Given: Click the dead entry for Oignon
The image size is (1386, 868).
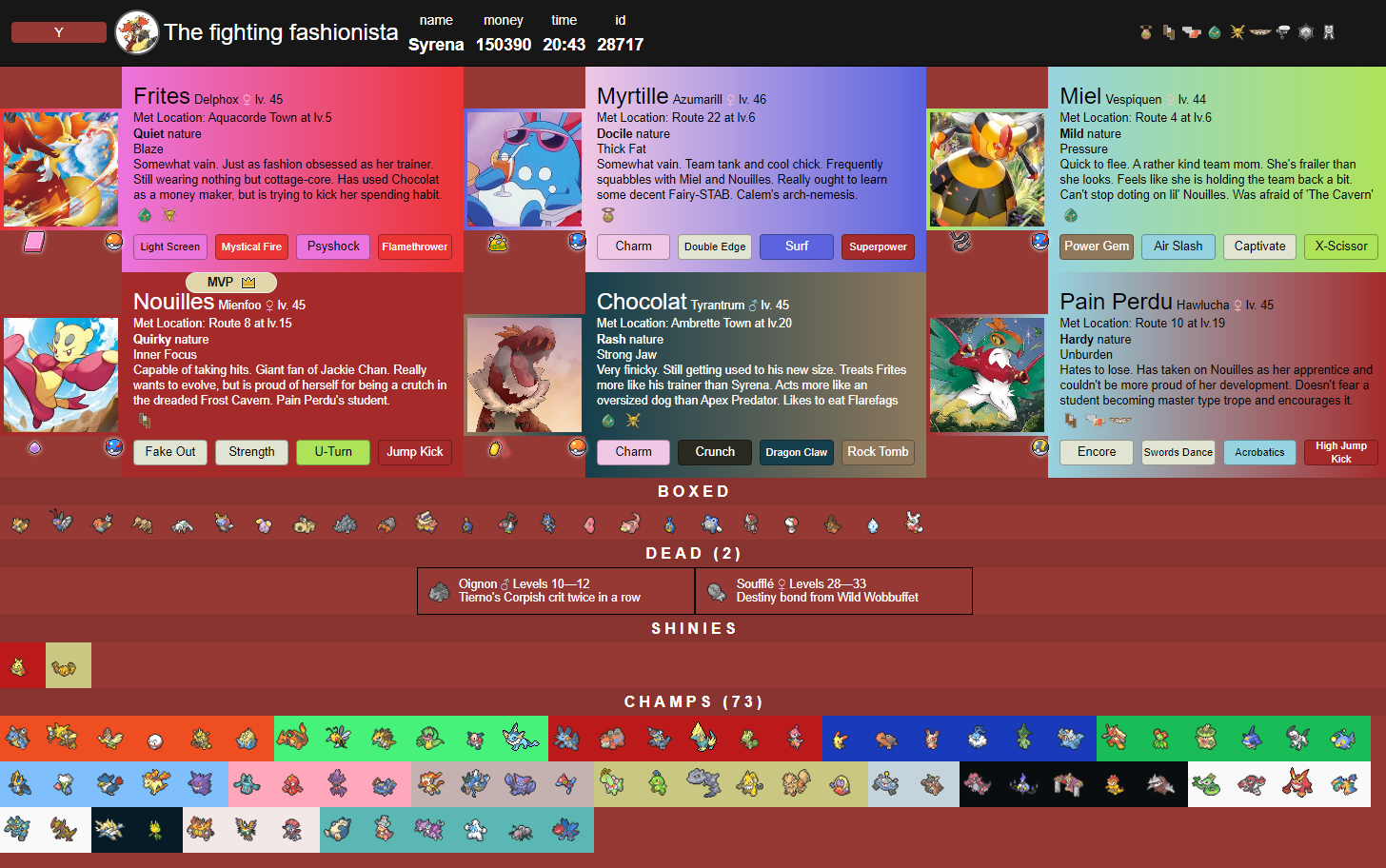Looking at the screenshot, I should (x=556, y=591).
